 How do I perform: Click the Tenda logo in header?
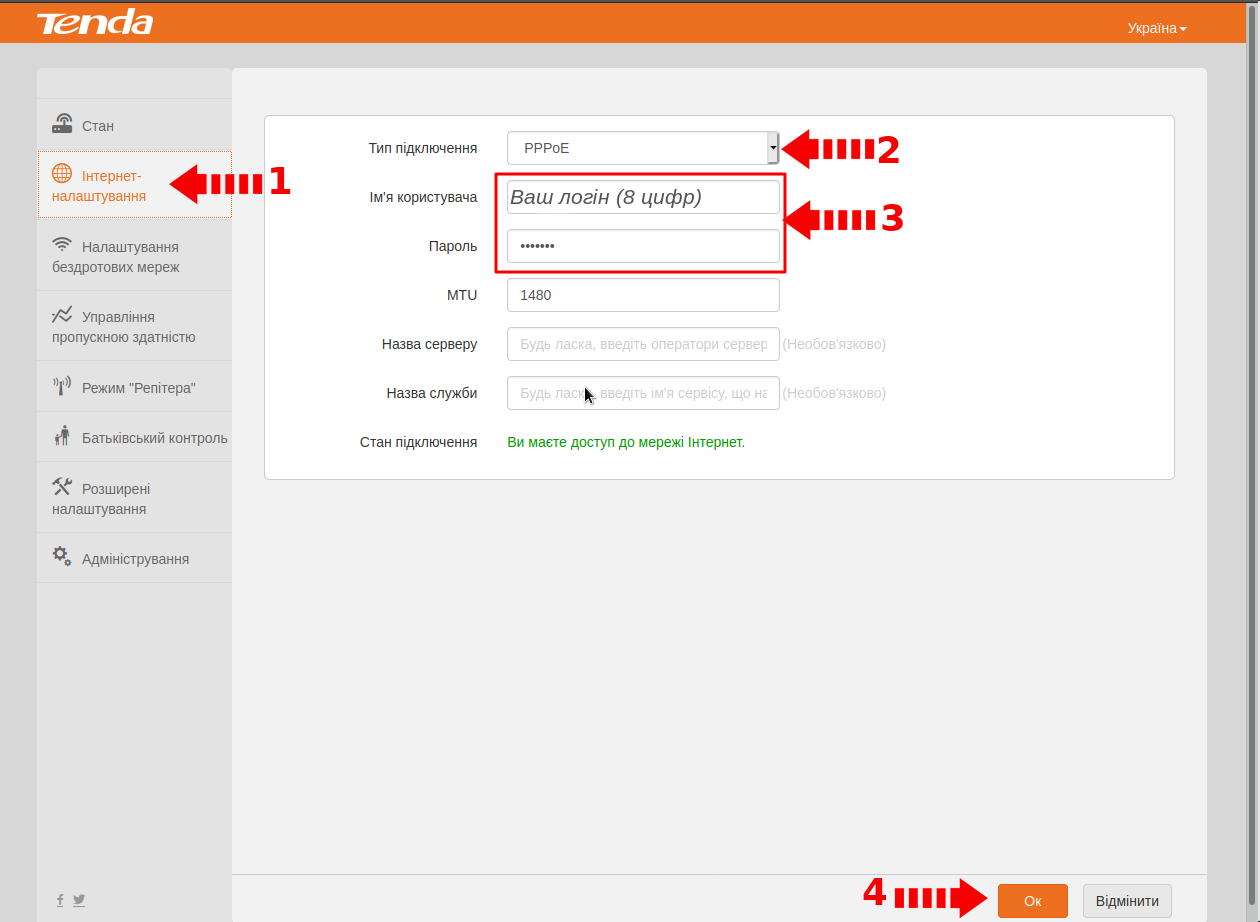click(x=95, y=22)
